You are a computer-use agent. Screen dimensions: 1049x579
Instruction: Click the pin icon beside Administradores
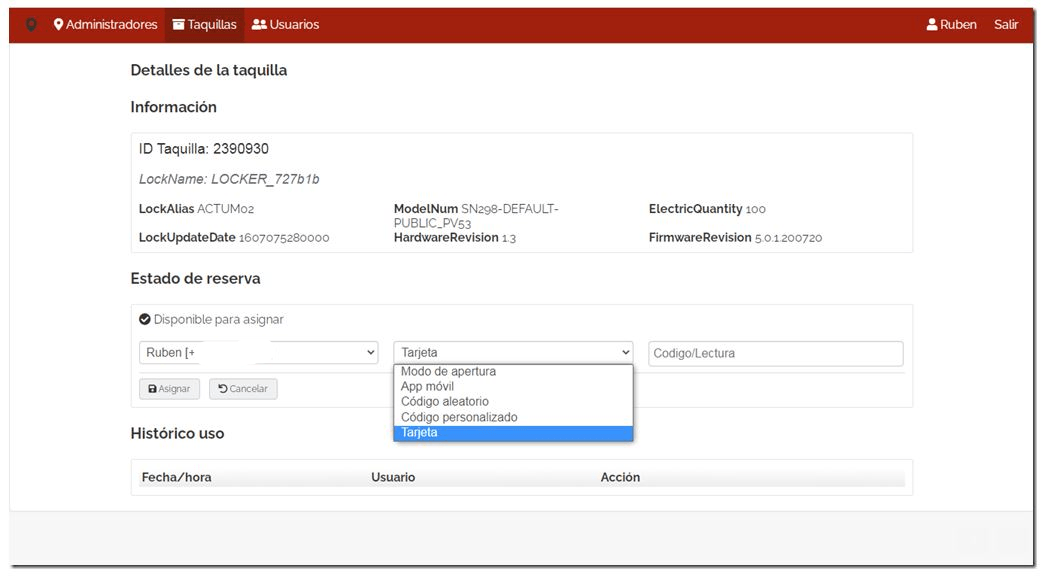(x=59, y=25)
